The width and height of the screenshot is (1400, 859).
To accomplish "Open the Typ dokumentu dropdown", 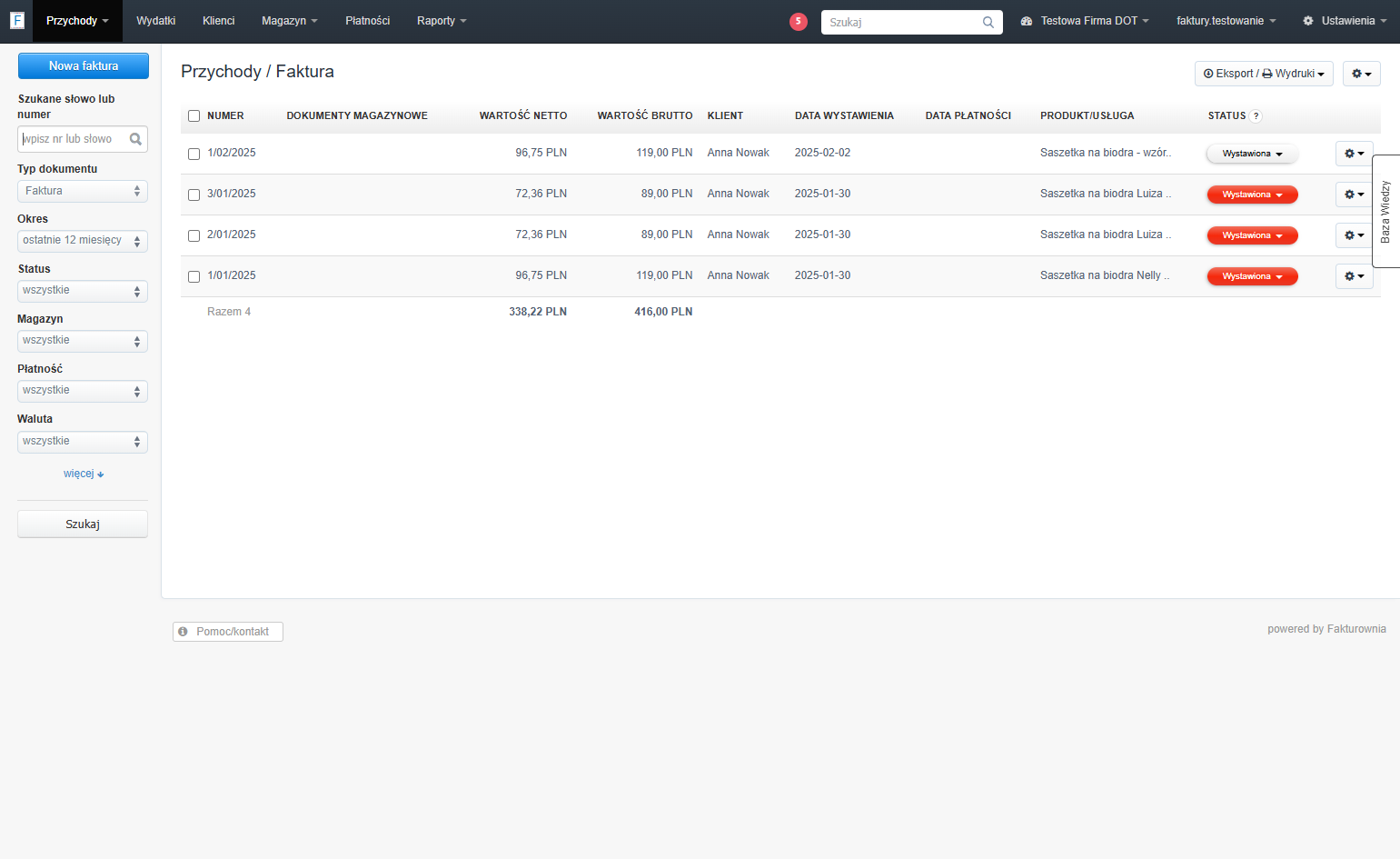I will click(x=83, y=191).
